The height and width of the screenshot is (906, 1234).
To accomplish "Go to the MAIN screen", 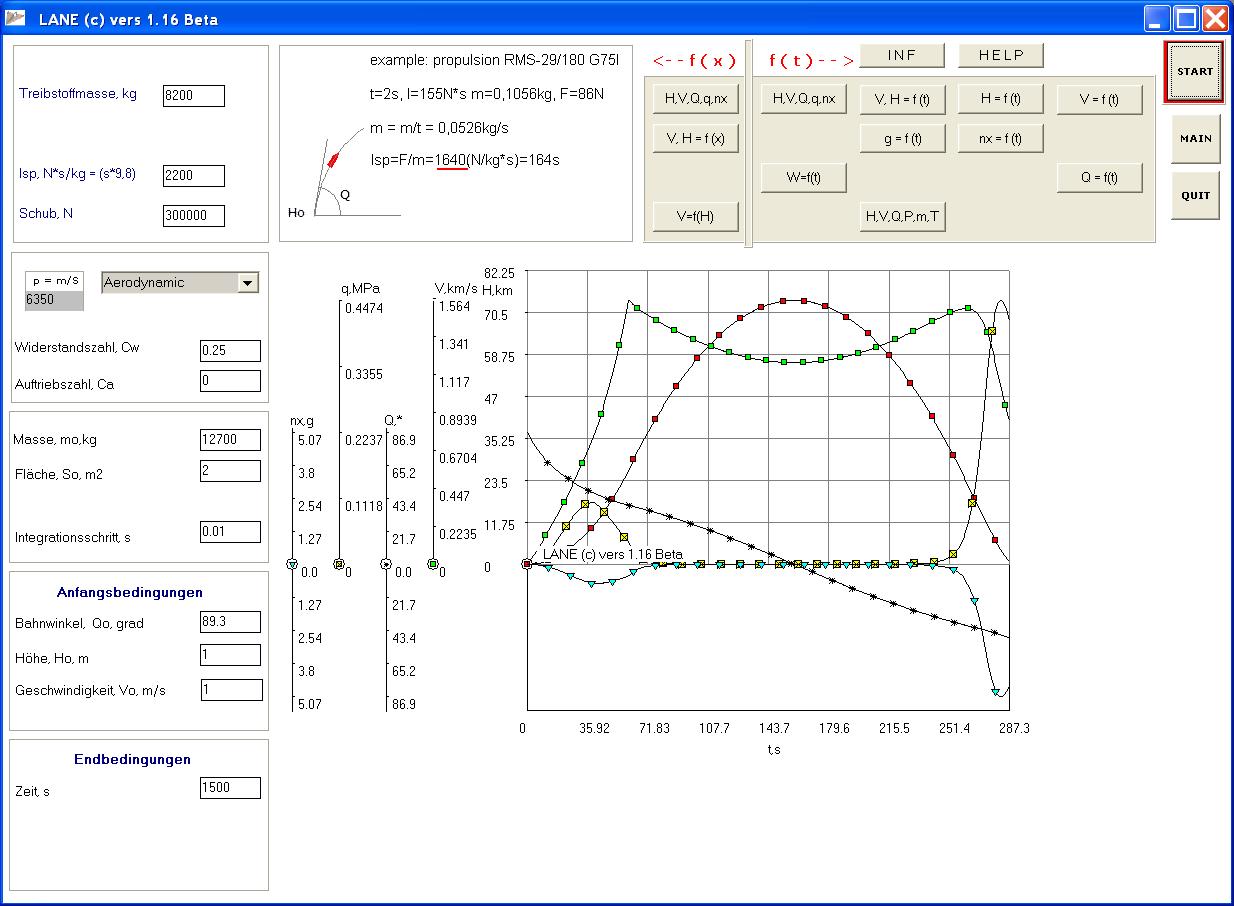I will pyautogui.click(x=1195, y=139).
